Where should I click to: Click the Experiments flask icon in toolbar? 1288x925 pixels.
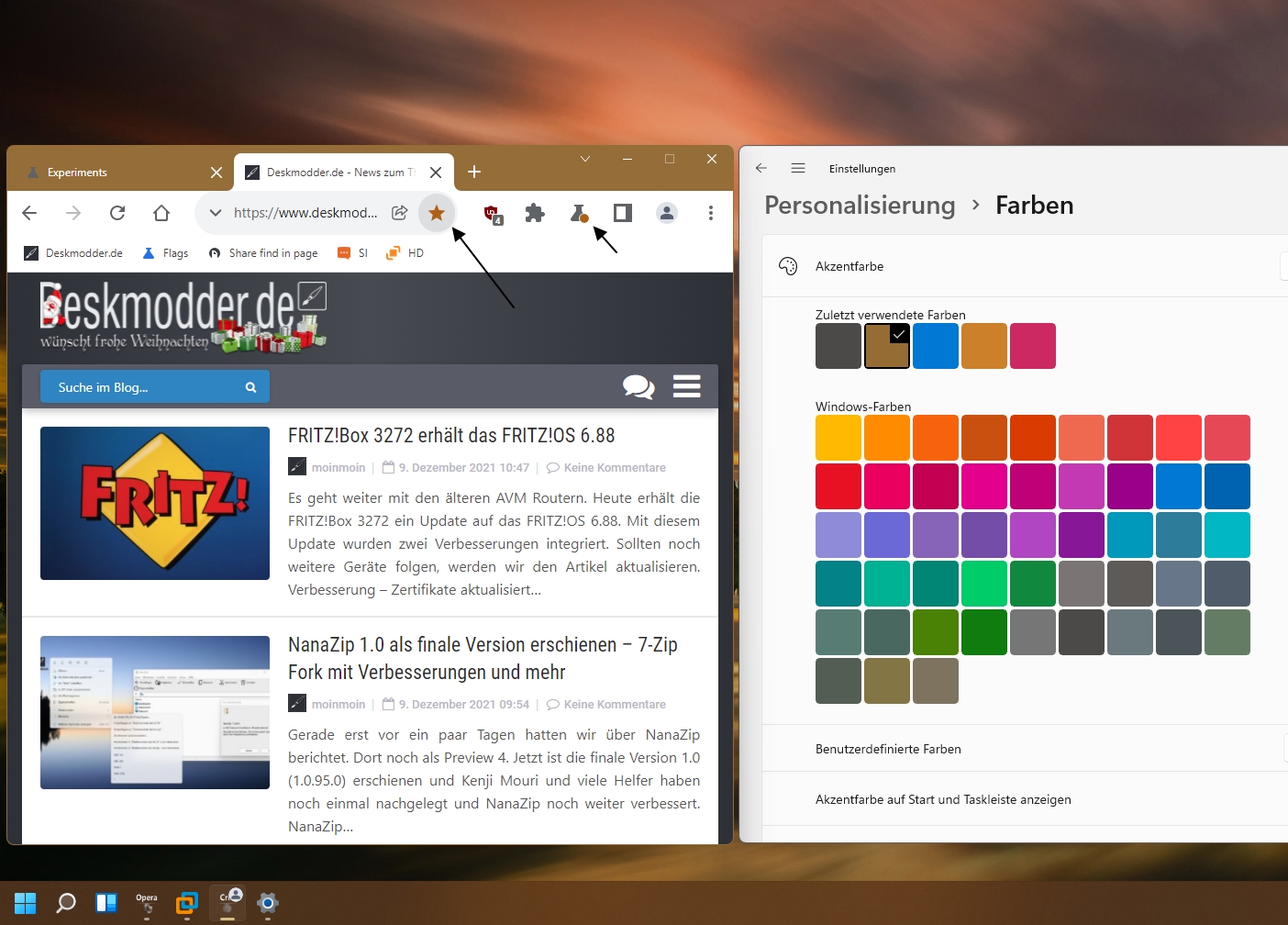click(579, 213)
